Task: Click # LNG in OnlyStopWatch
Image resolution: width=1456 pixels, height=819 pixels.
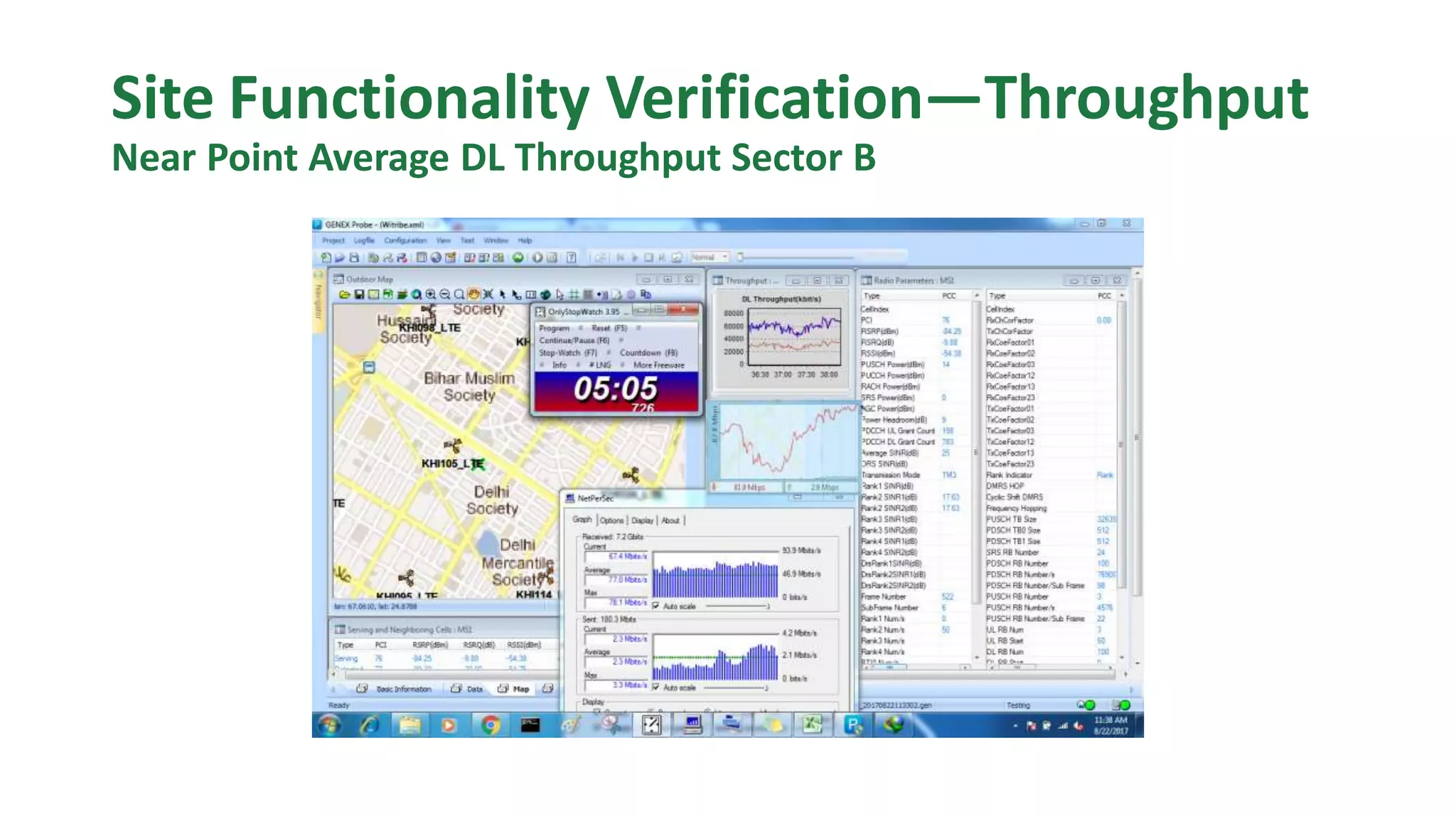Action: point(599,365)
